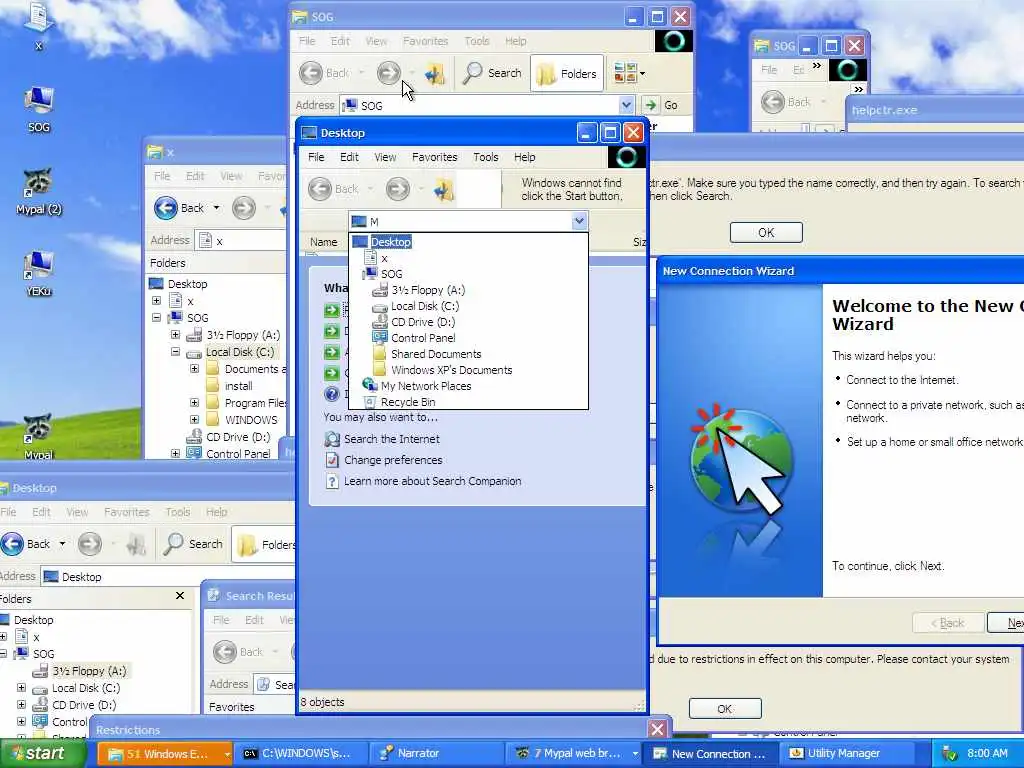Select install folder in x window tree
The height and width of the screenshot is (768, 1024).
coord(238,386)
